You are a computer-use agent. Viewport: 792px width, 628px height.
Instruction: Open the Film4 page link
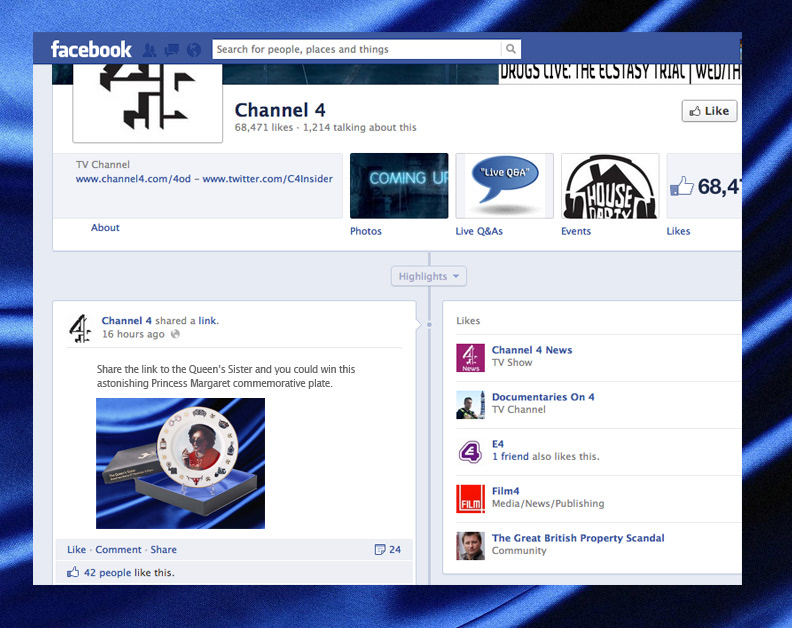[x=506, y=491]
